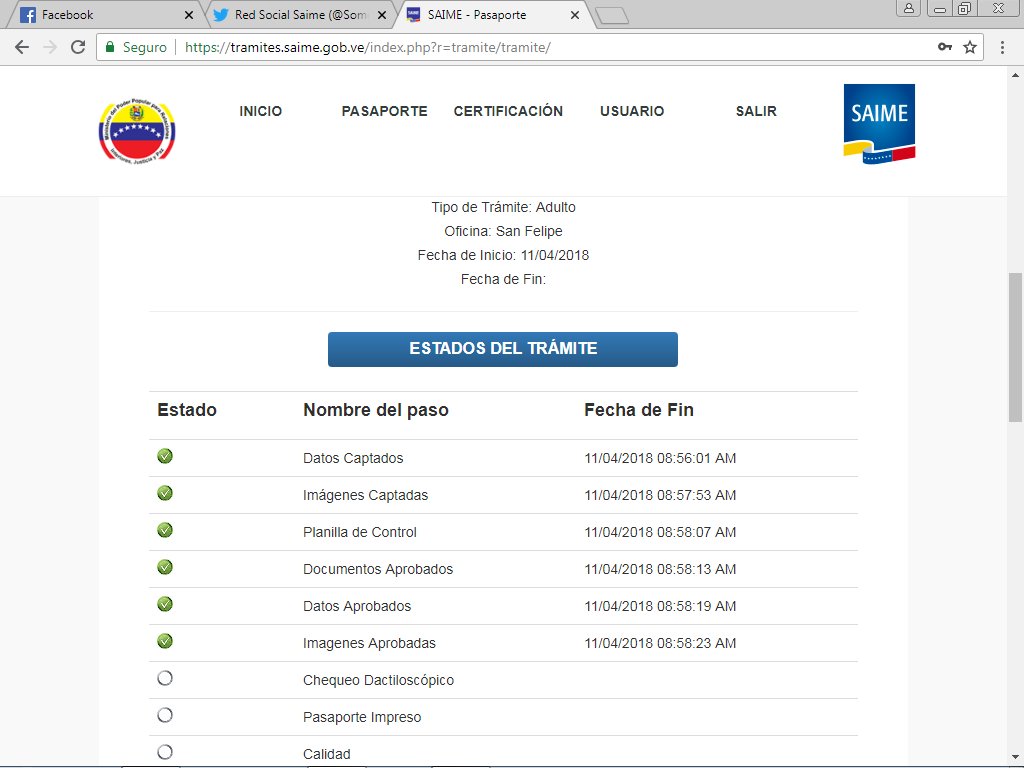Go back using the browser back arrow
This screenshot has height=768, width=1024.
pos(22,47)
